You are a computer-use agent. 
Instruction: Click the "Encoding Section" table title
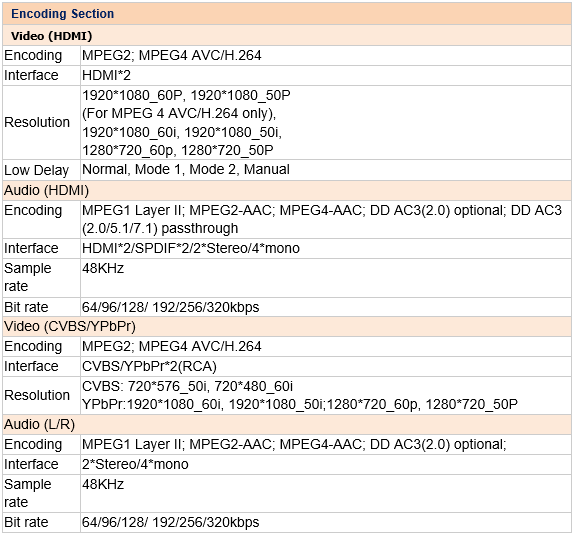pos(62,14)
